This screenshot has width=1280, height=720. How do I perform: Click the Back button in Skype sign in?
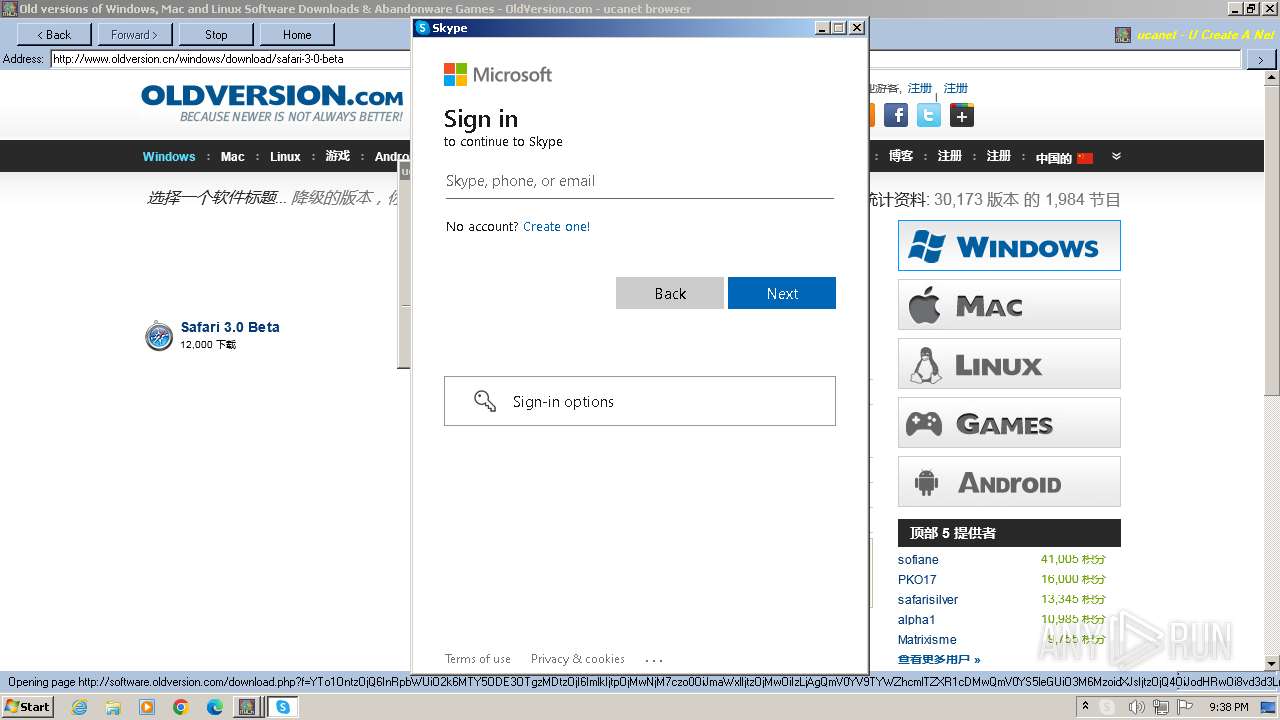tap(670, 293)
